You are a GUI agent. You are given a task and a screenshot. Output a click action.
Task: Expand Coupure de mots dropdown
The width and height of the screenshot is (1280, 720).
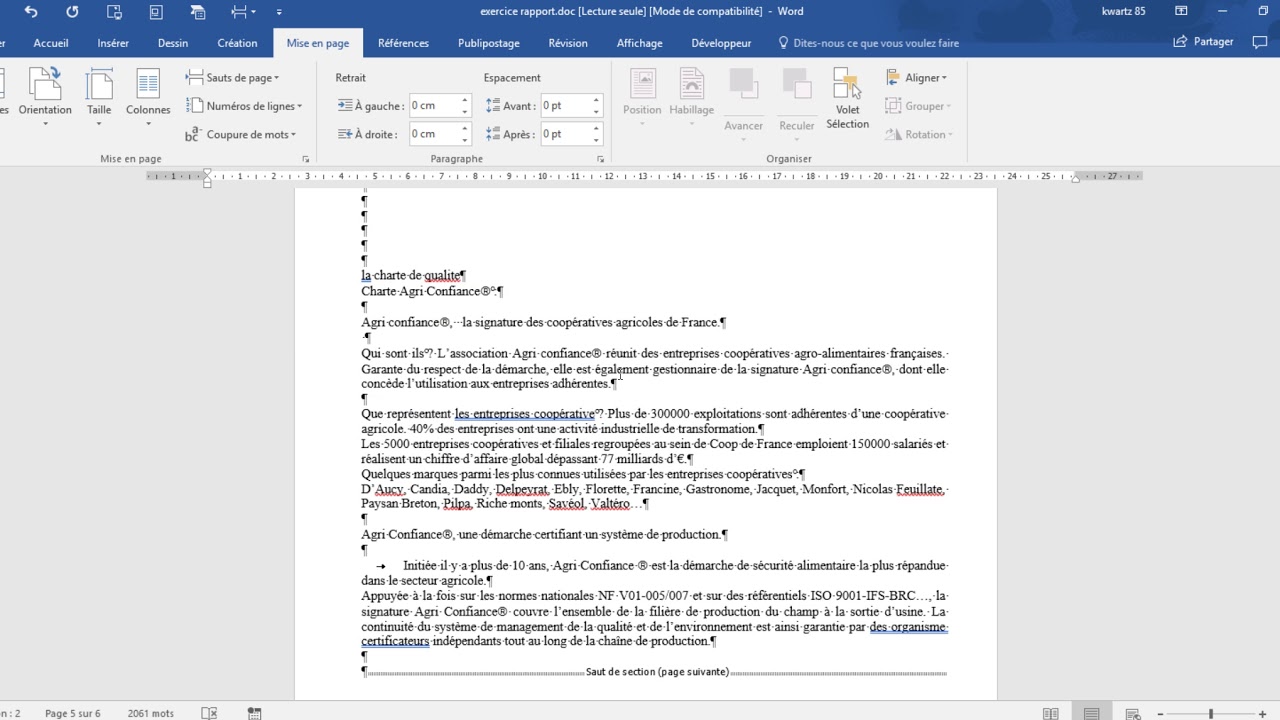pos(239,134)
